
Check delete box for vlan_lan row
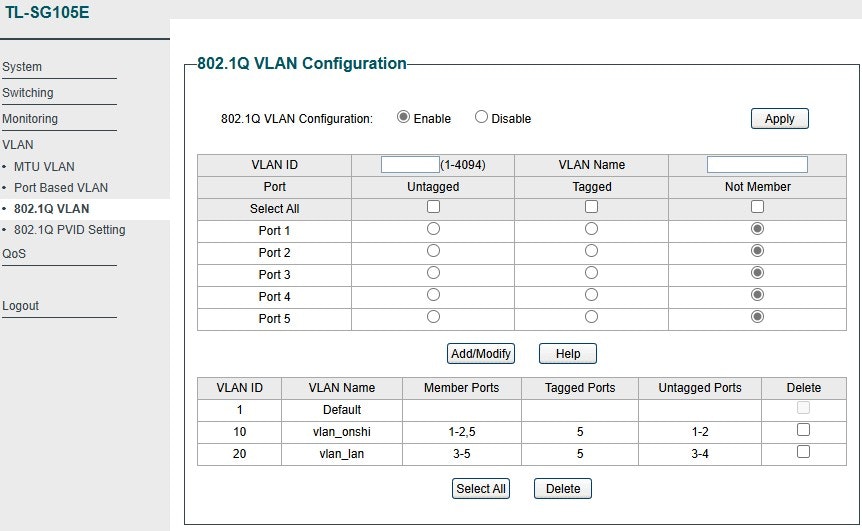coord(803,451)
